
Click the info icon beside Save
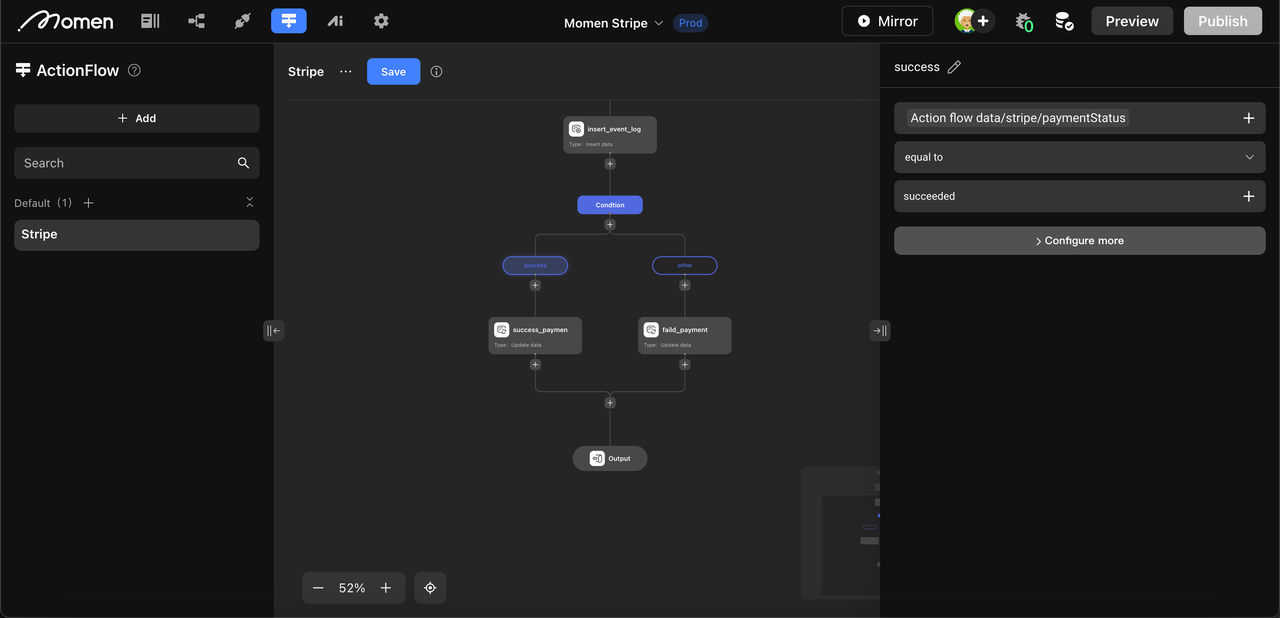436,72
